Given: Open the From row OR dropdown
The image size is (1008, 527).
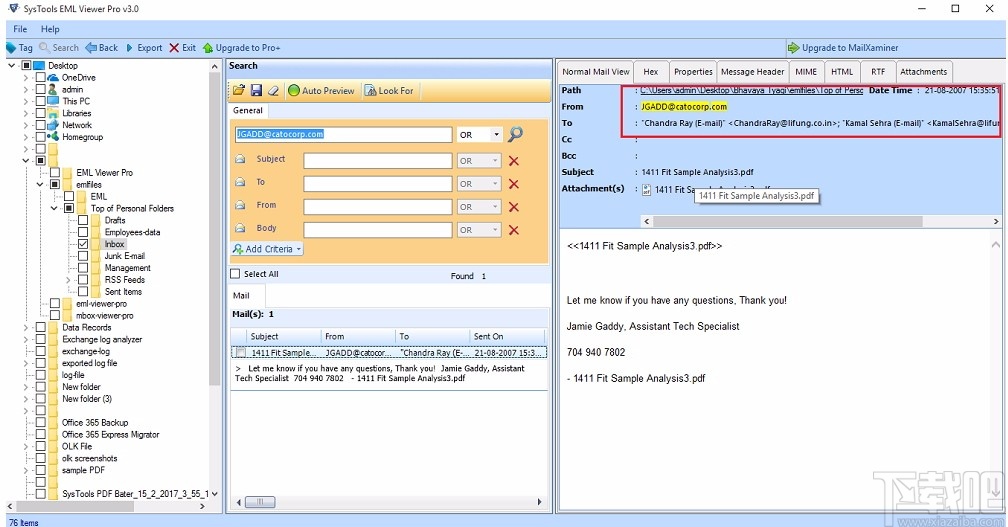Looking at the screenshot, I should [494, 207].
